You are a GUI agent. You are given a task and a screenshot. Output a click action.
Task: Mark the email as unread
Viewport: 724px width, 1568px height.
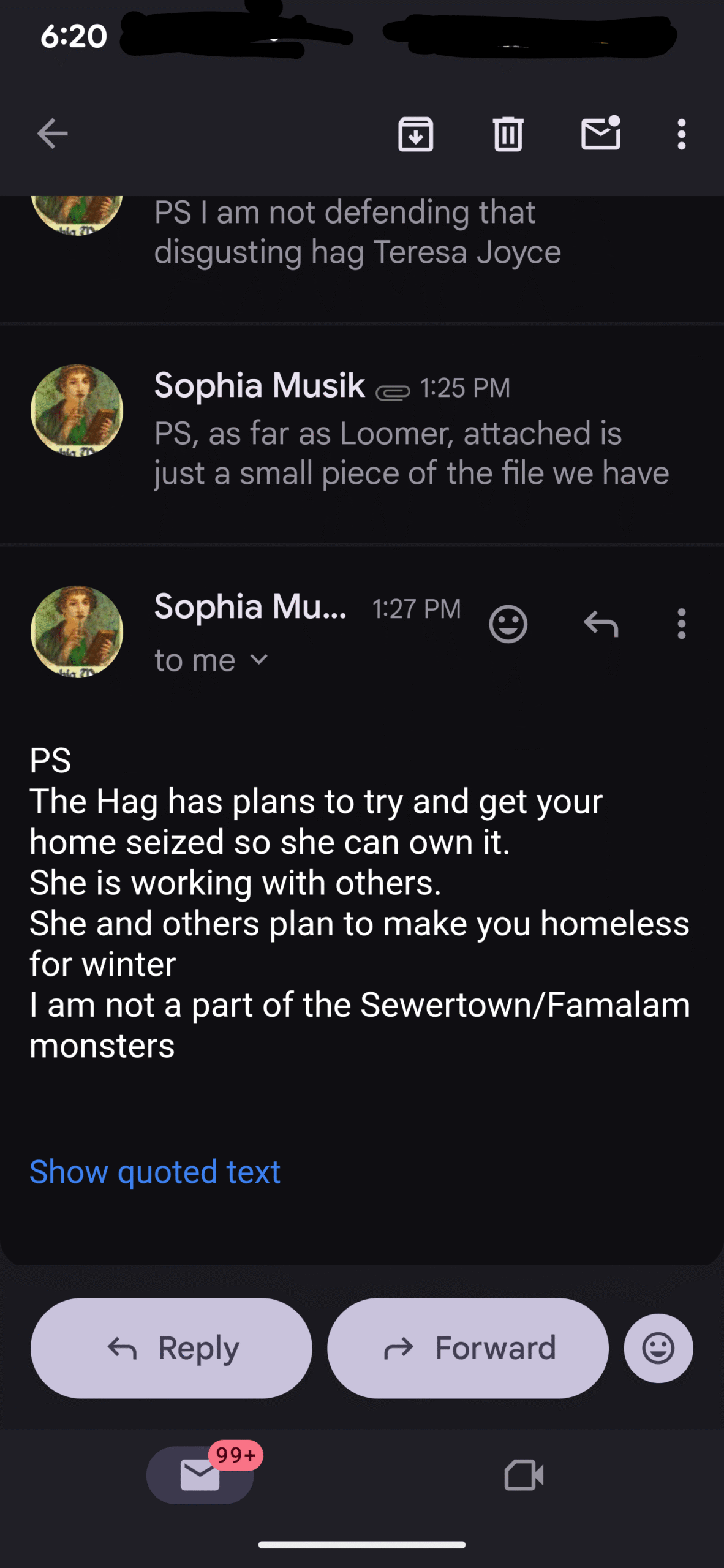(x=600, y=134)
